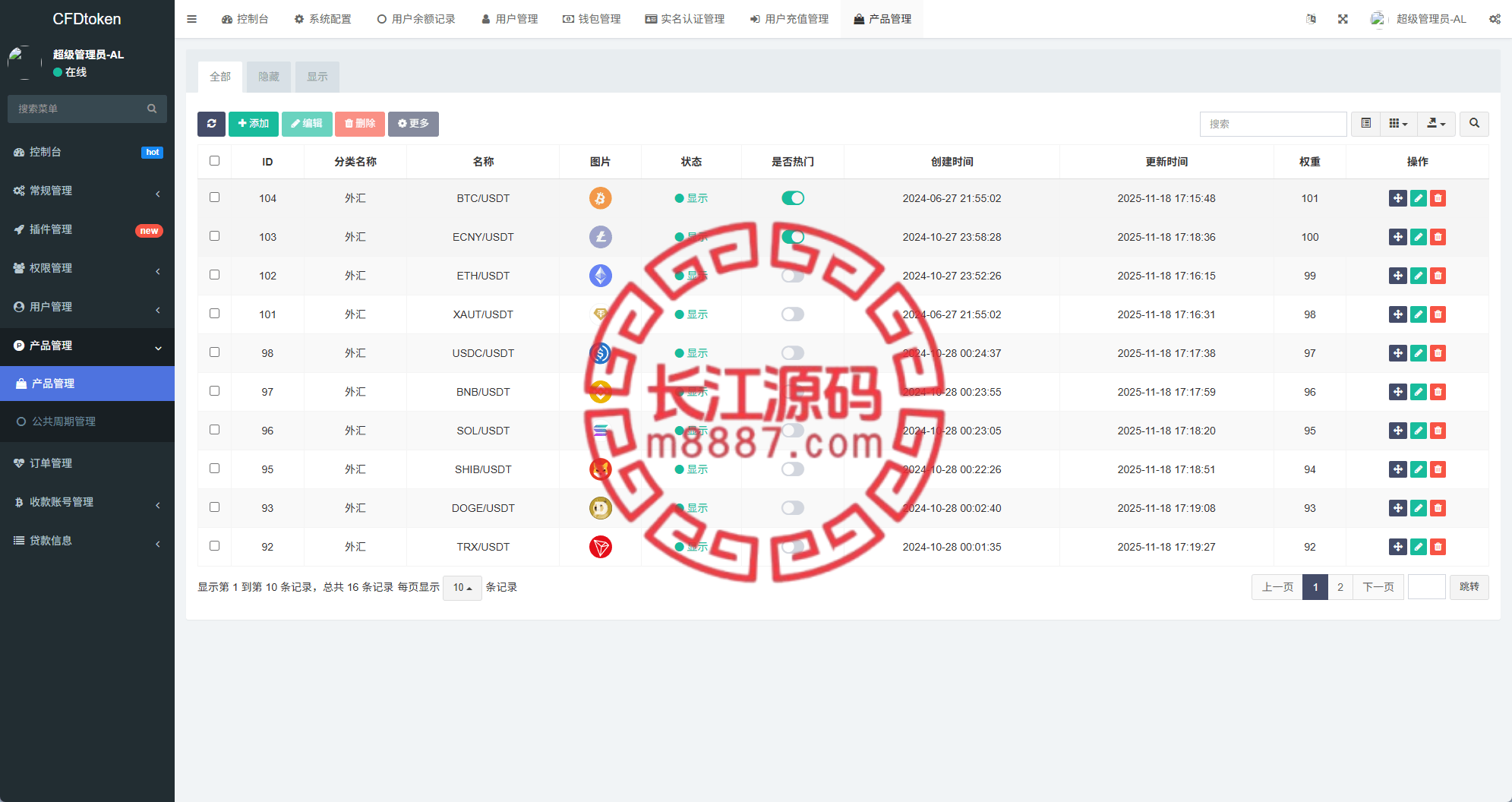Enable the hot toggle for SHIB/USDT

[792, 469]
